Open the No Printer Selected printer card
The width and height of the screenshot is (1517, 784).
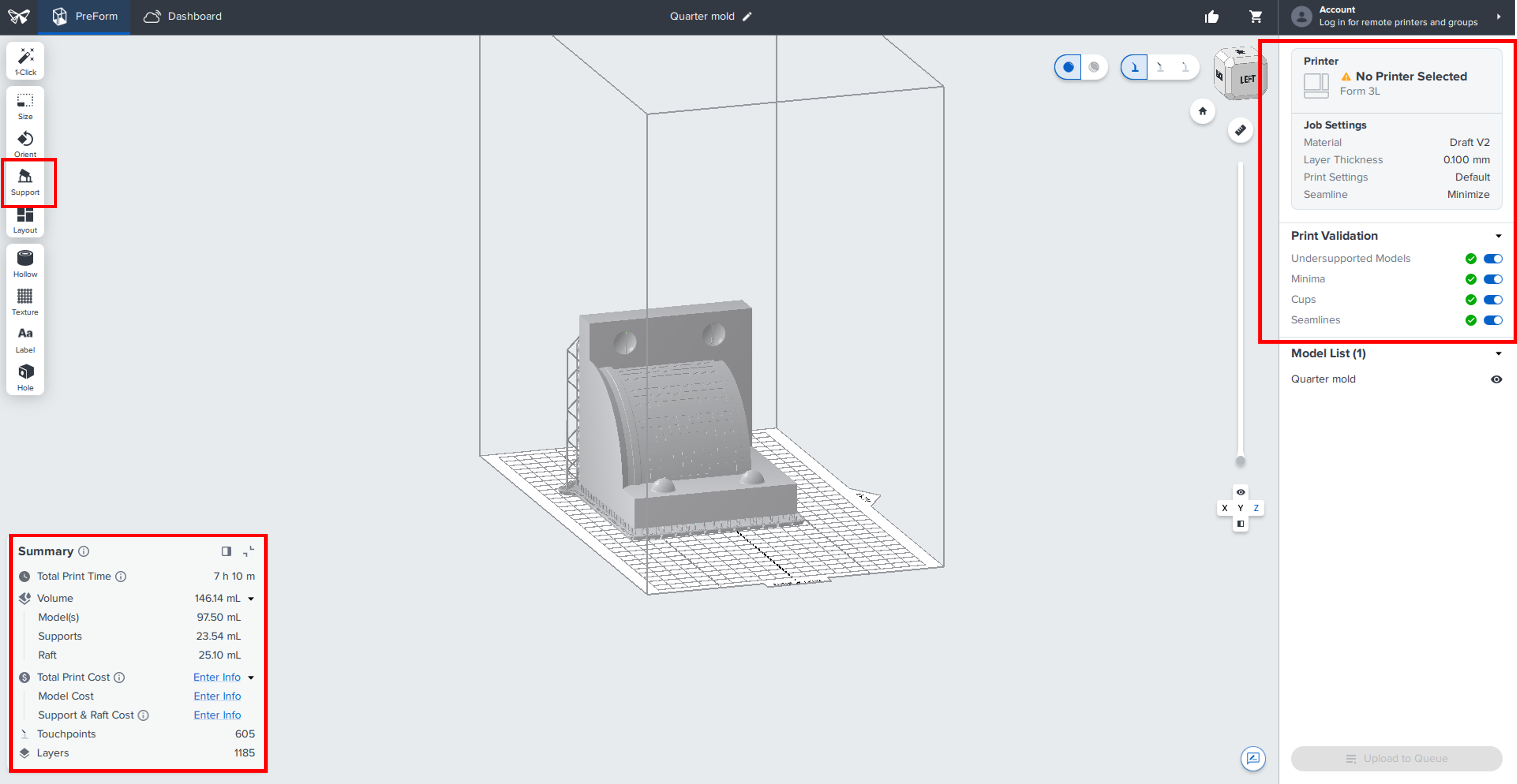[1396, 81]
